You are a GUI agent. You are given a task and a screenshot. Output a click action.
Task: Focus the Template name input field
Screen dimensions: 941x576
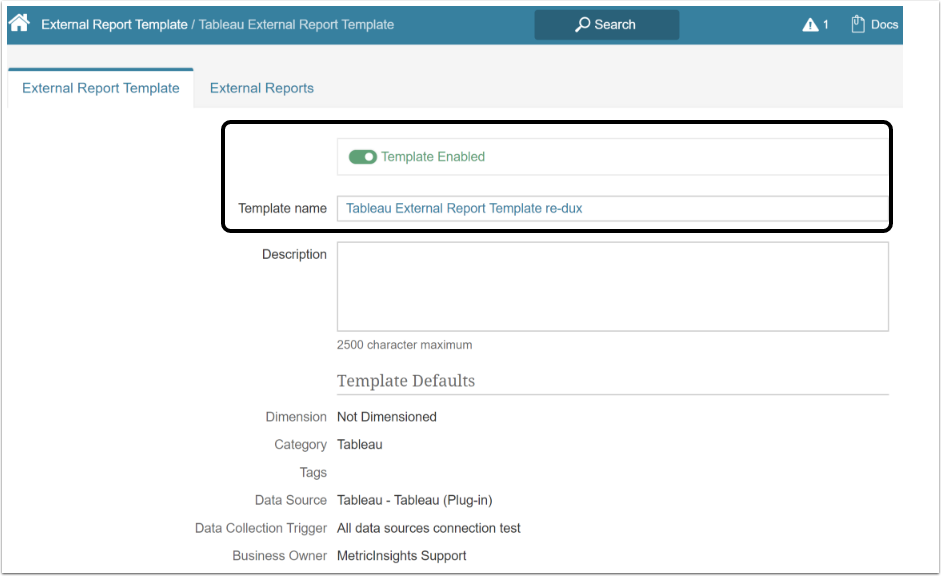click(612, 208)
